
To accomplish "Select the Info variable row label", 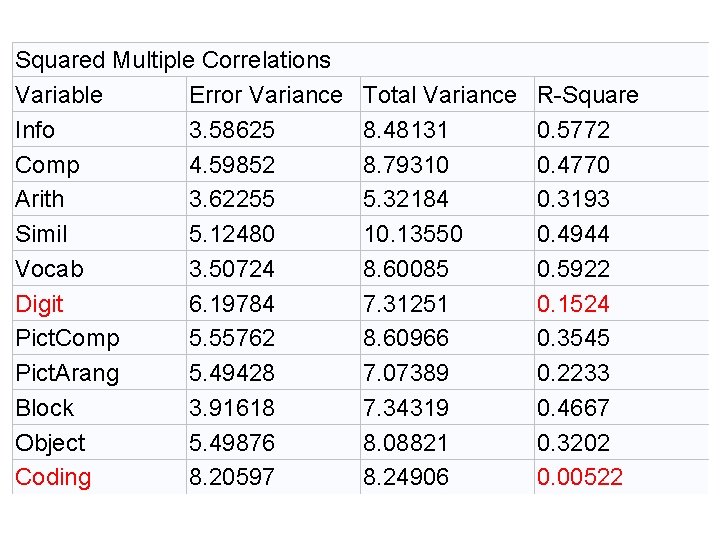I will [35, 130].
